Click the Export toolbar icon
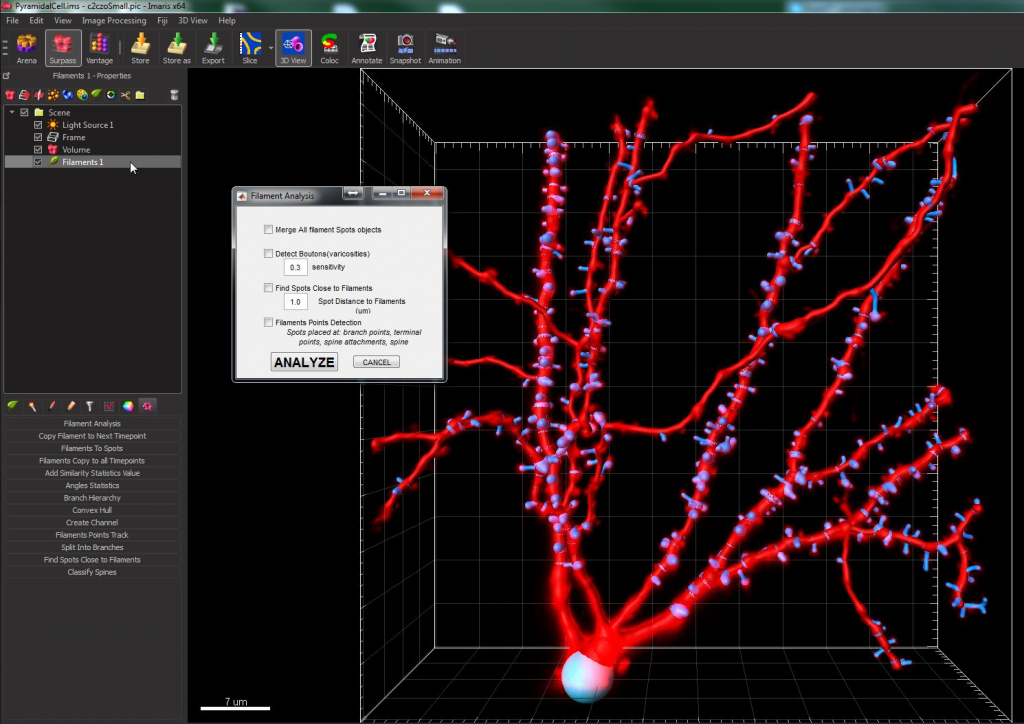This screenshot has width=1024, height=724. click(x=213, y=49)
